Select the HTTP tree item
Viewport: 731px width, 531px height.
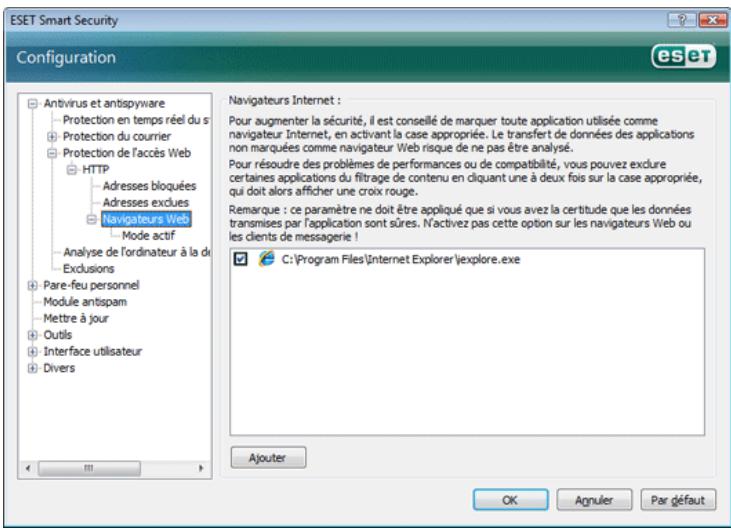pos(96,170)
